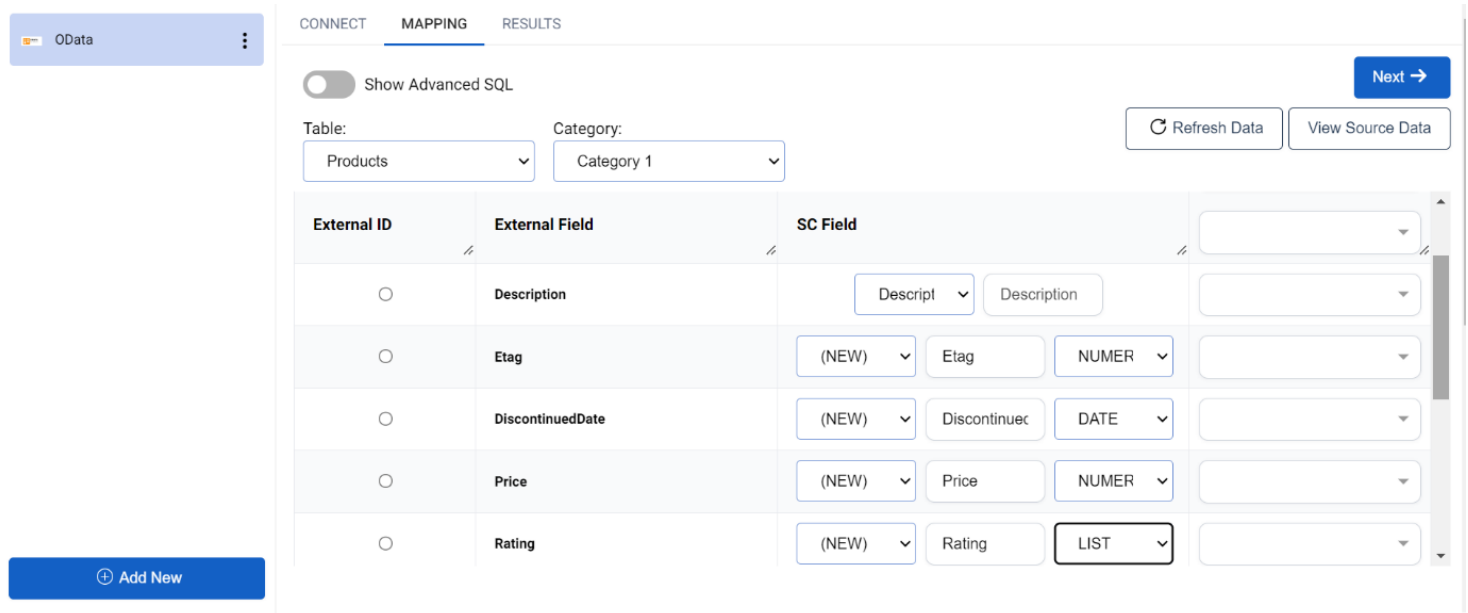Screen dimensions: 1468x613
Task: Select the radio button on the Rating row
Action: [385, 543]
